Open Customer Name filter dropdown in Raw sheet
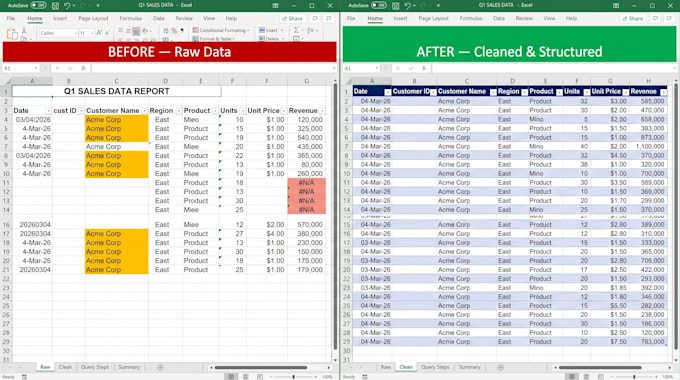The height and width of the screenshot is (380, 680). point(144,111)
